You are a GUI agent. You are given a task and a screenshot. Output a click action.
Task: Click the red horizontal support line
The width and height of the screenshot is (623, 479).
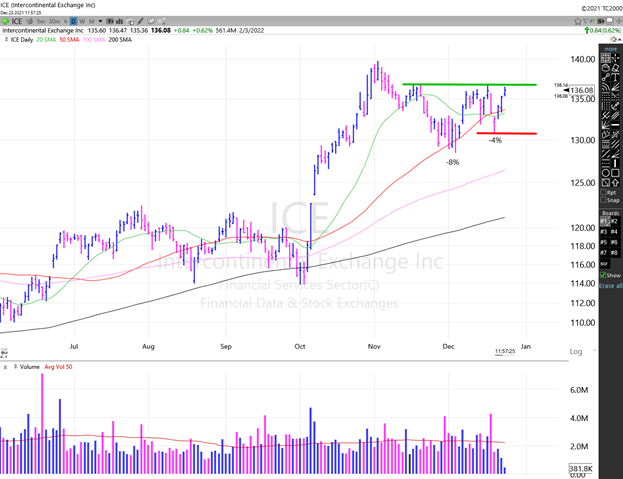pos(507,133)
